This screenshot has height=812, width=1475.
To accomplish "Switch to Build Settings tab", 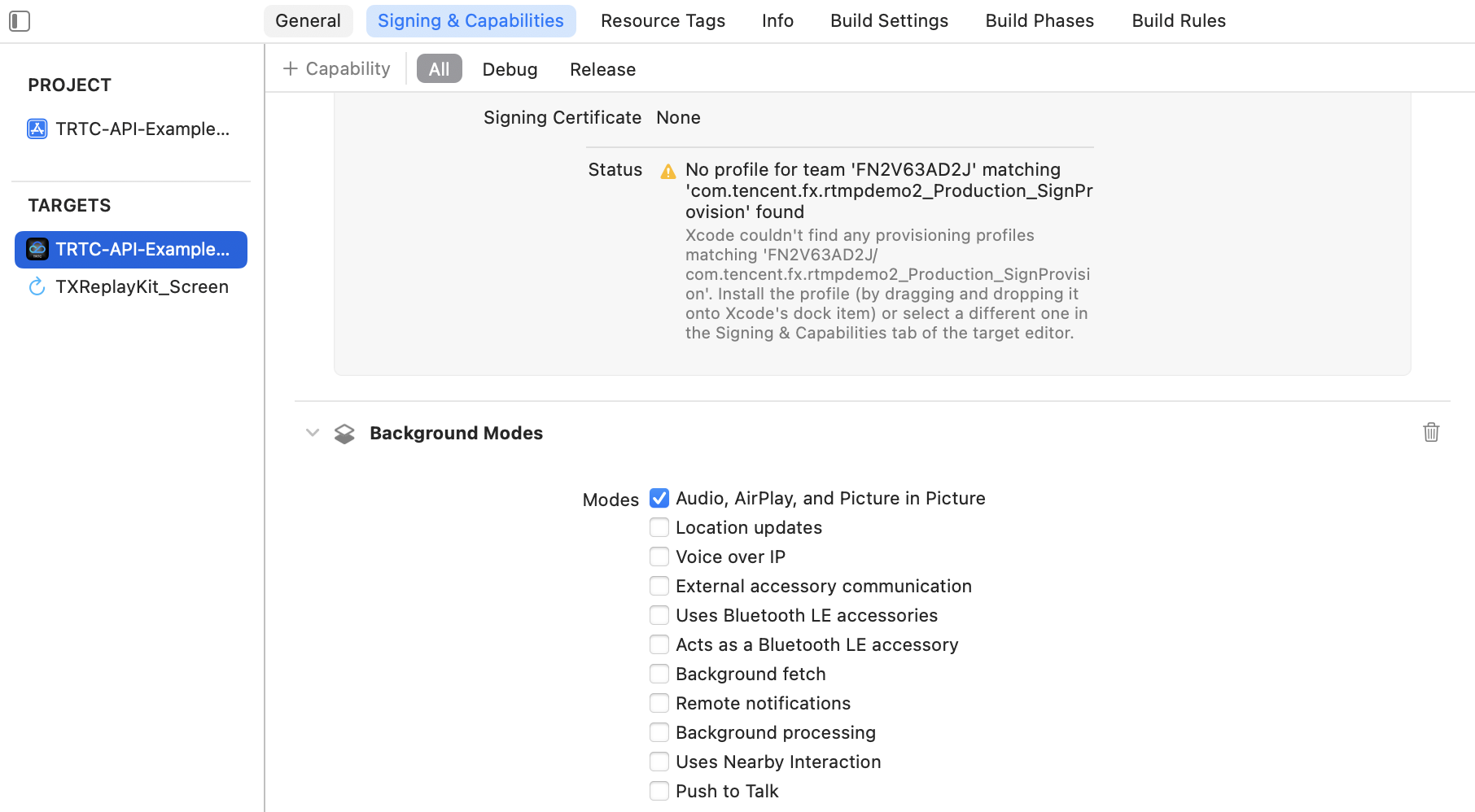I will tap(889, 21).
